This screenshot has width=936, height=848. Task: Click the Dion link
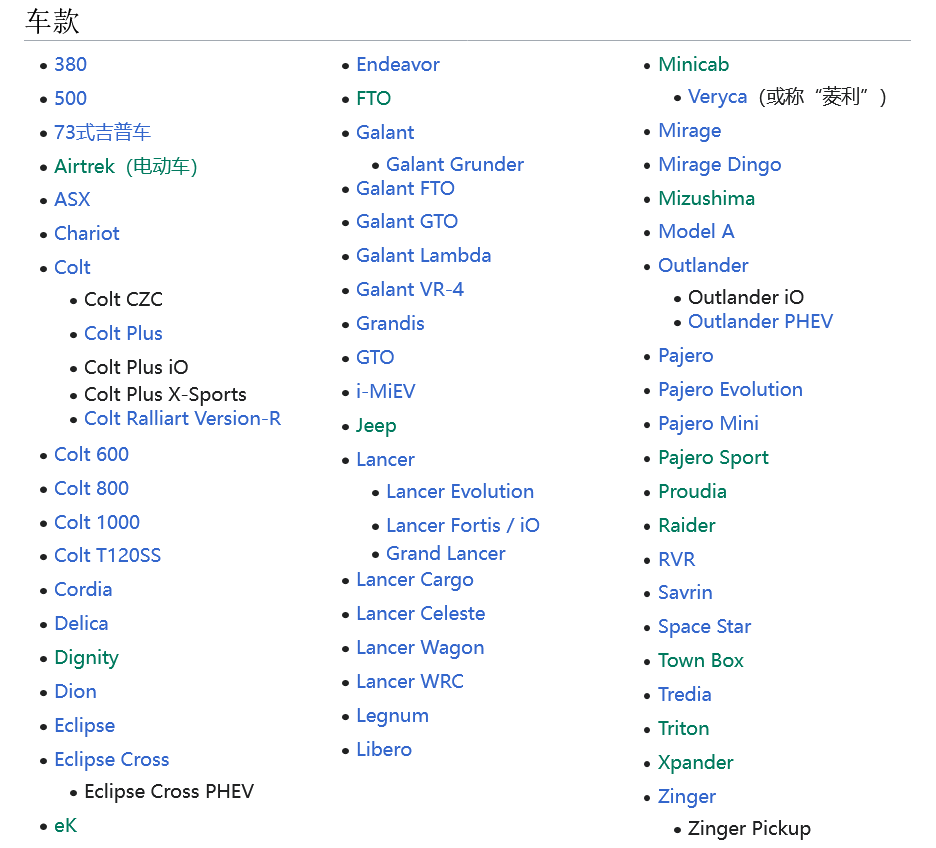[x=75, y=692]
